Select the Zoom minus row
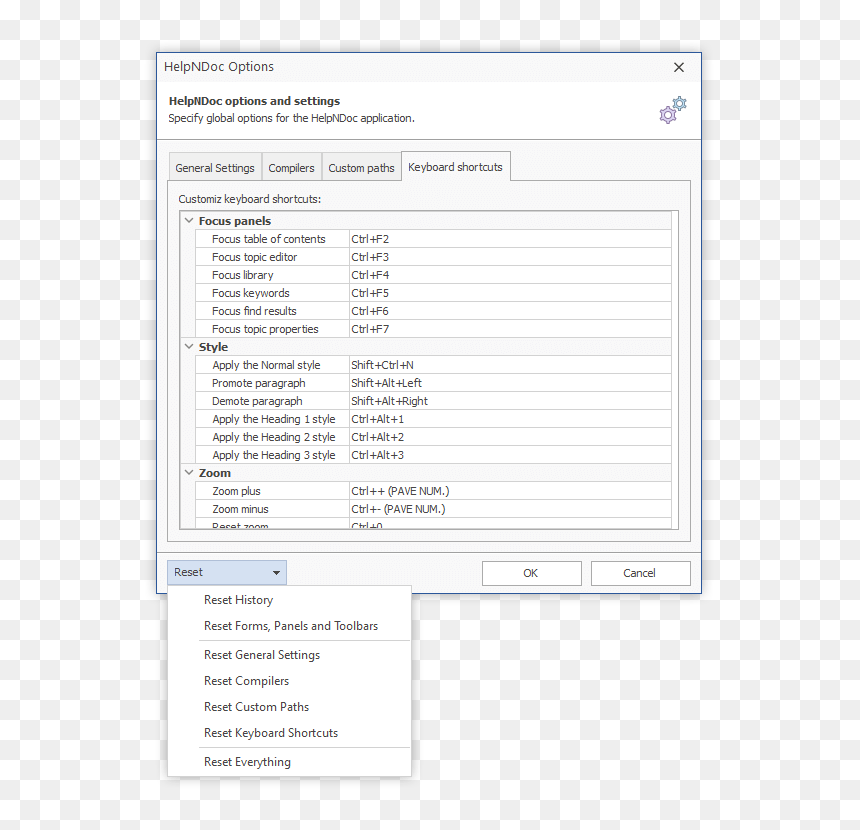The image size is (860, 830). (433, 509)
